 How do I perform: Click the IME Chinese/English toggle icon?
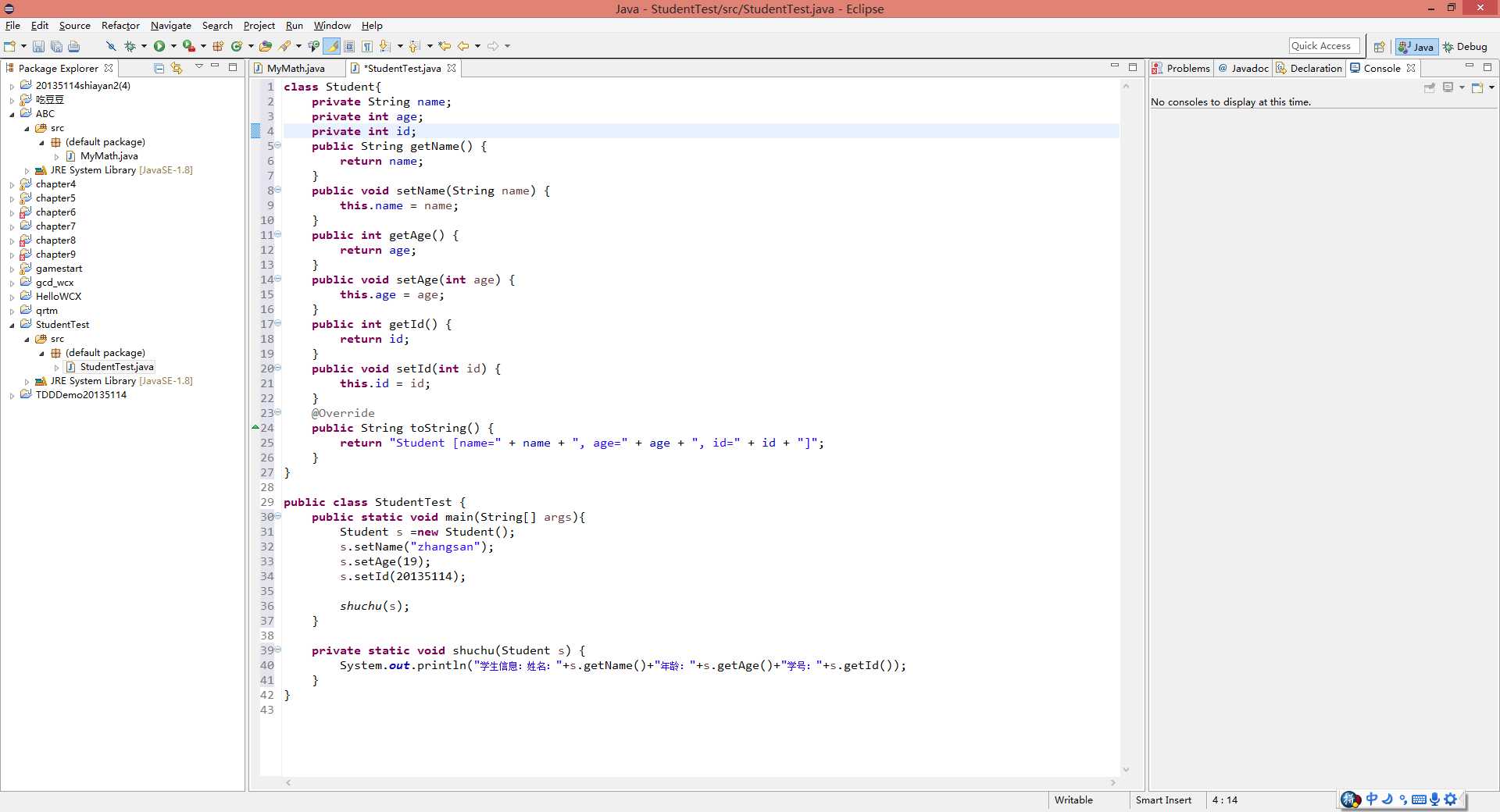1371,800
